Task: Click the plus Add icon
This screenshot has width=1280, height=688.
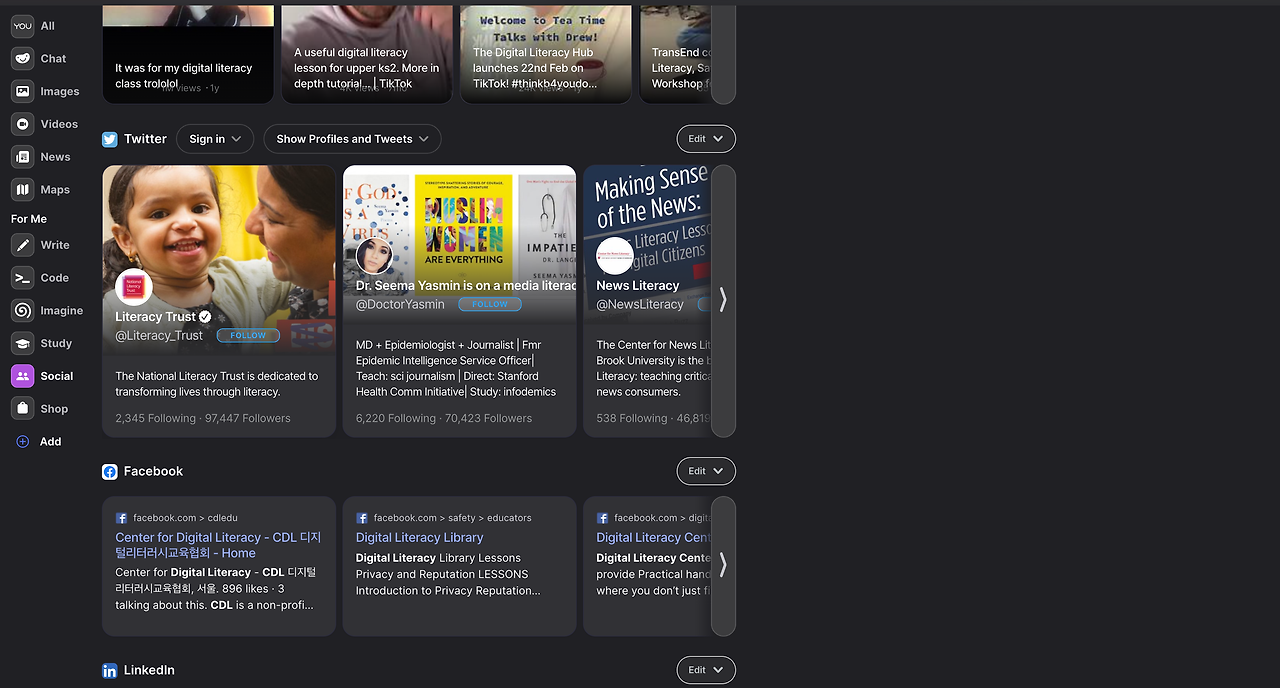Action: point(22,441)
